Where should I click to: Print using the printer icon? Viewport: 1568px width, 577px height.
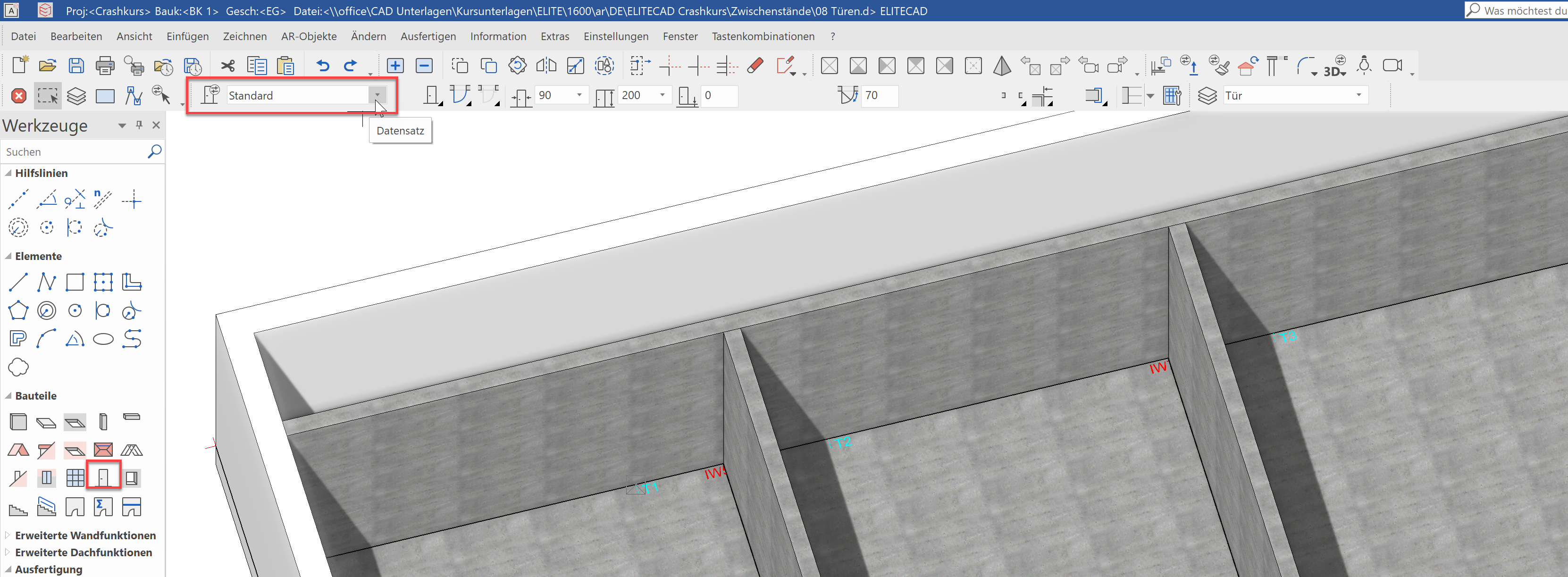point(105,65)
